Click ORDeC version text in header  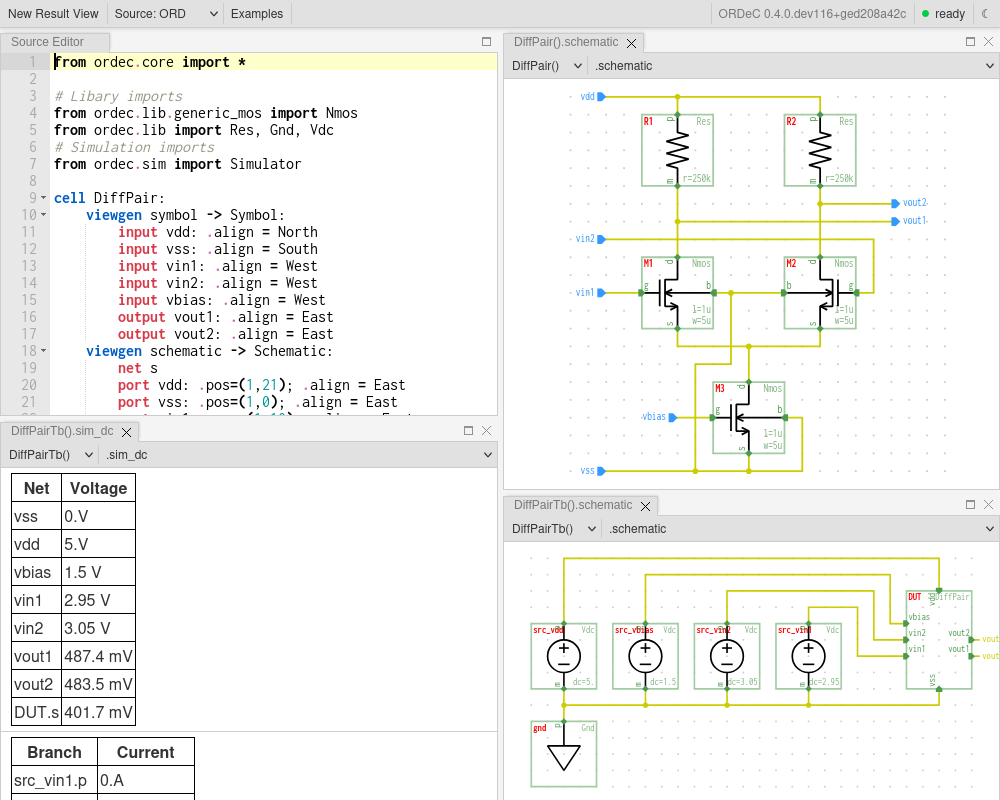tap(812, 13)
